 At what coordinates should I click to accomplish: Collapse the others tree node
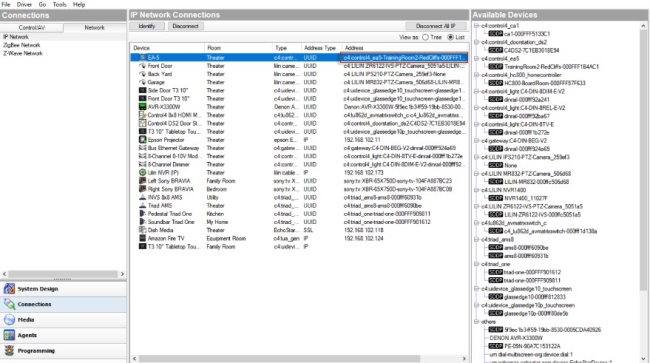click(x=477, y=322)
